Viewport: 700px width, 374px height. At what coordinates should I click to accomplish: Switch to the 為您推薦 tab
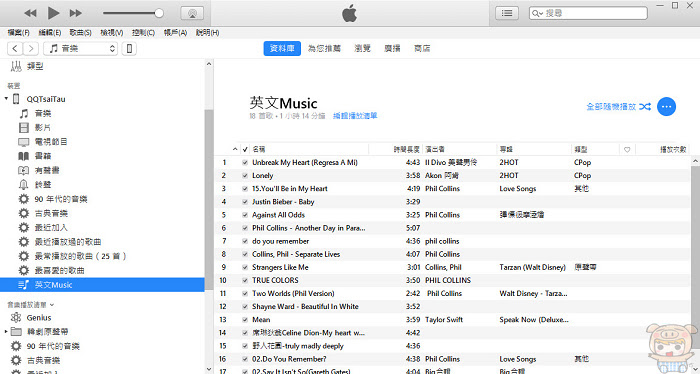click(x=324, y=49)
